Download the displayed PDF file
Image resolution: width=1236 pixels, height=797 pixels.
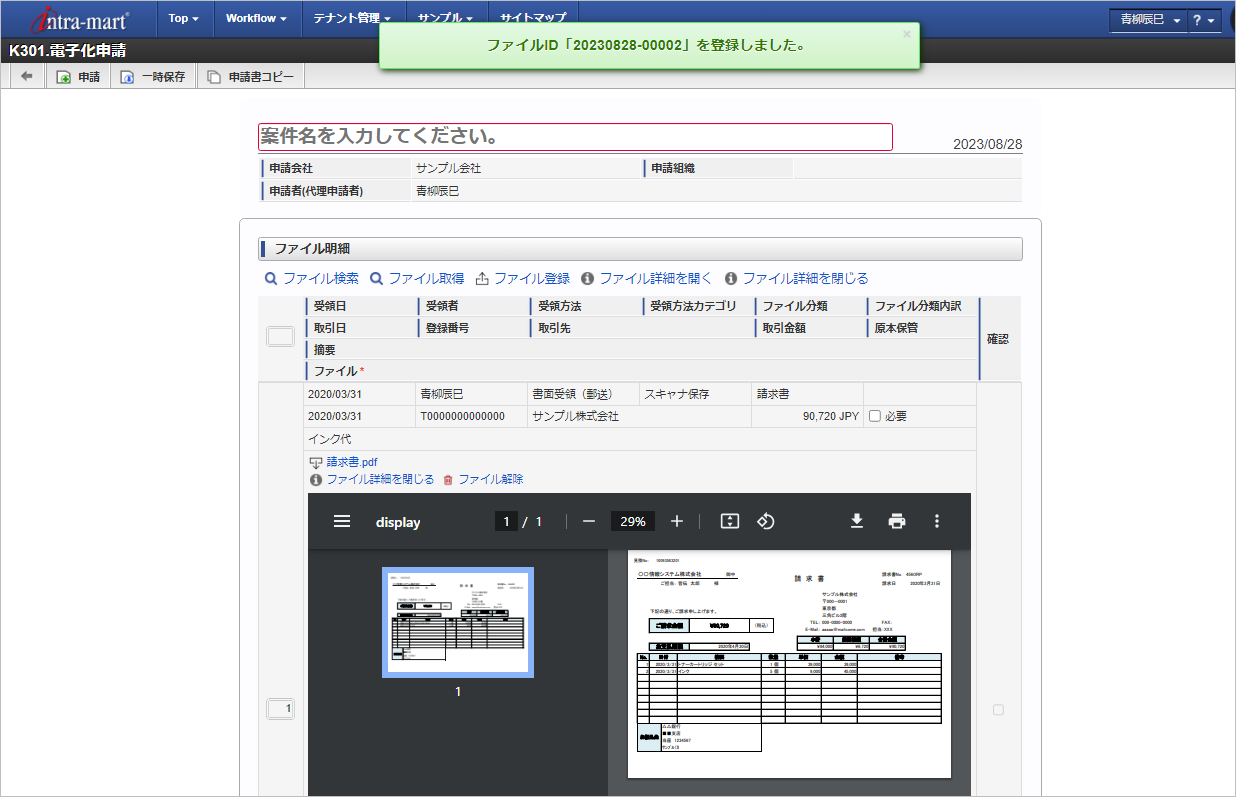[857, 521]
